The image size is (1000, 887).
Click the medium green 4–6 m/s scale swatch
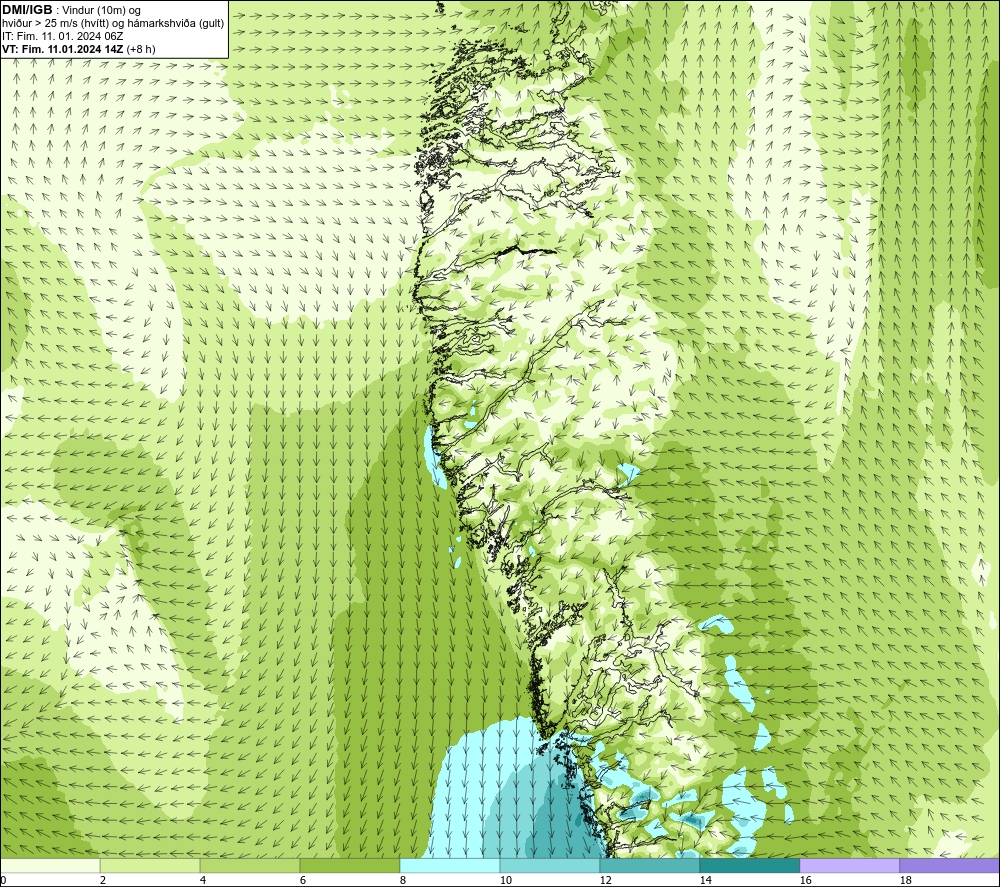(x=250, y=865)
